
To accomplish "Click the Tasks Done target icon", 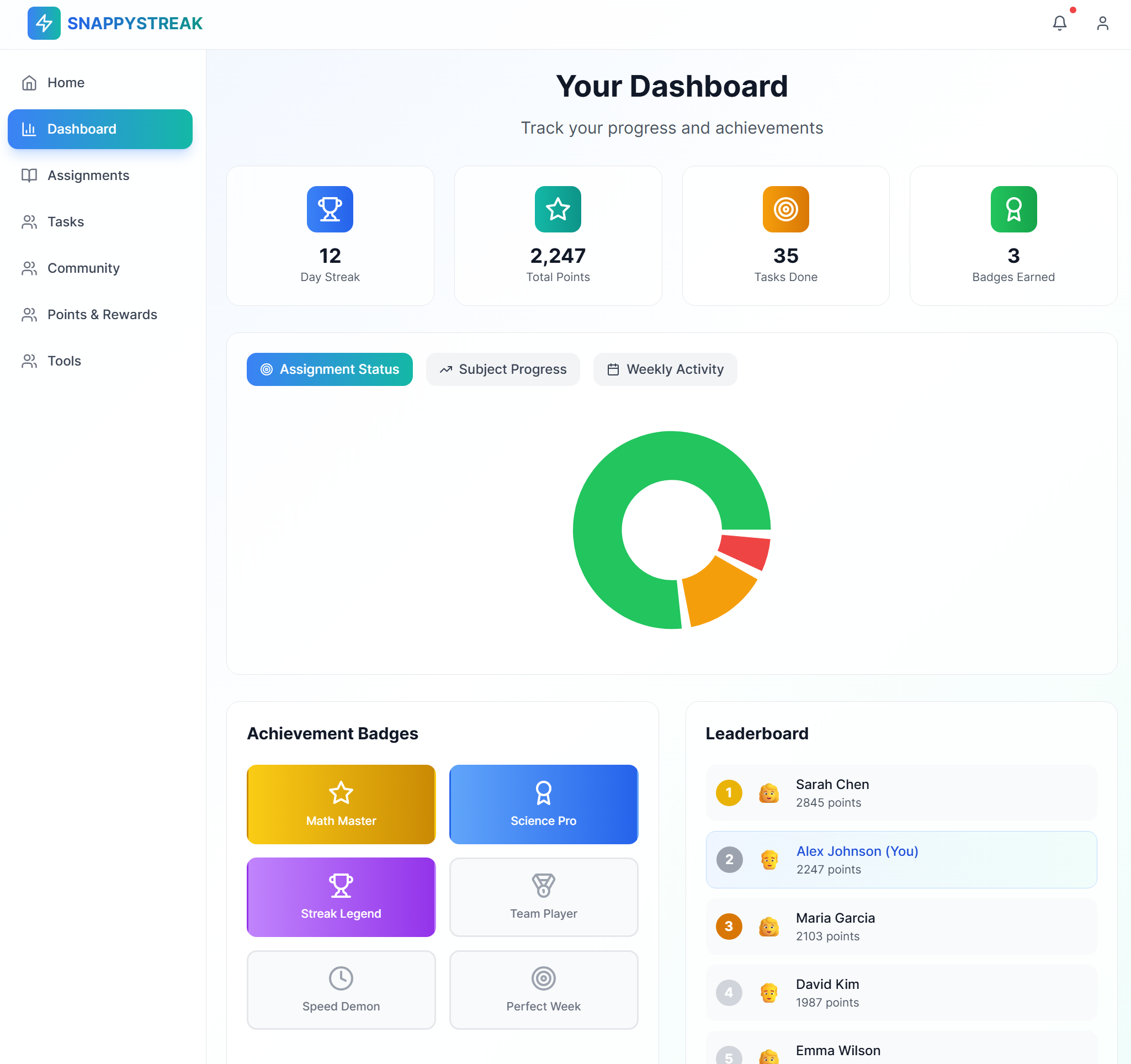I will [785, 209].
